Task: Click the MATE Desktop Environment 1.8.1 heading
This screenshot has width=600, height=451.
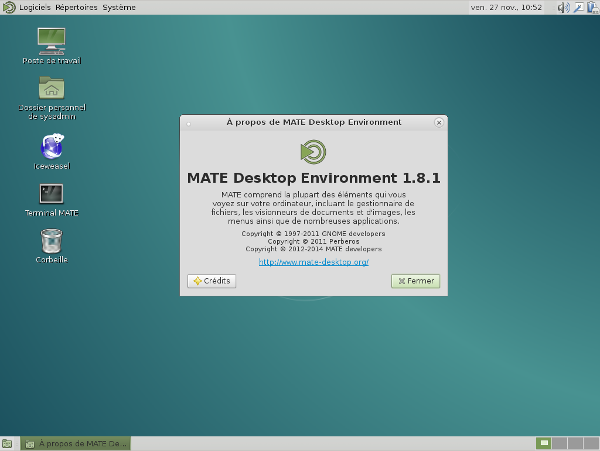Action: (313, 178)
